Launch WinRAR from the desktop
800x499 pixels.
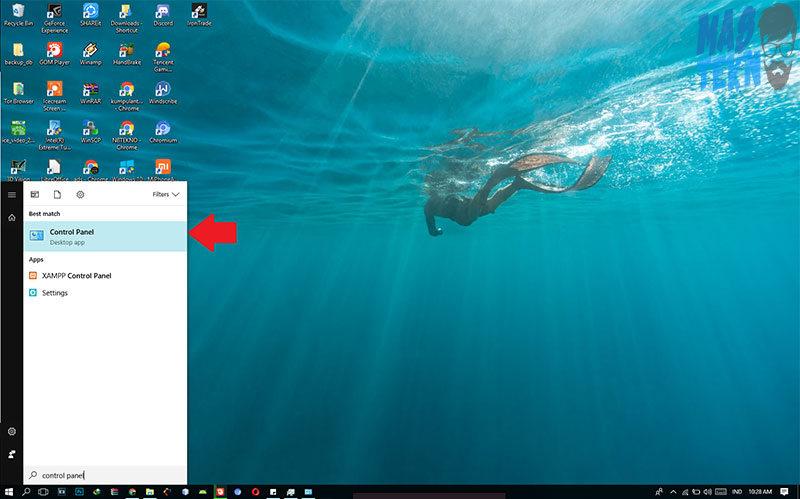[x=90, y=93]
